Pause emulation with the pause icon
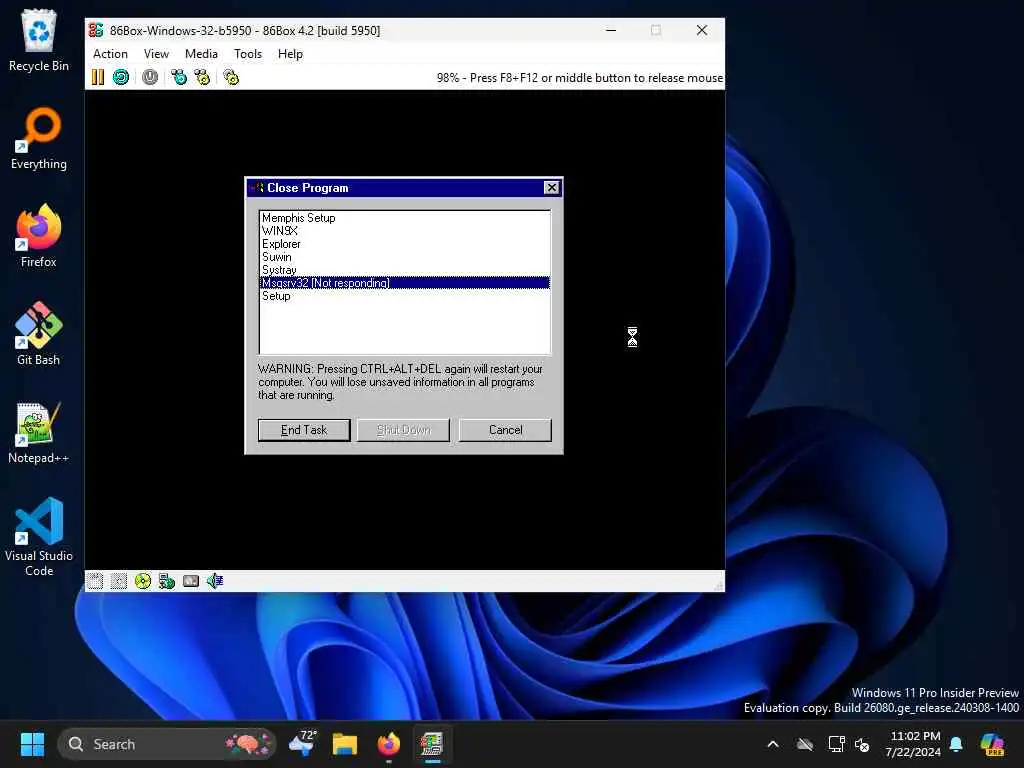 [98, 77]
